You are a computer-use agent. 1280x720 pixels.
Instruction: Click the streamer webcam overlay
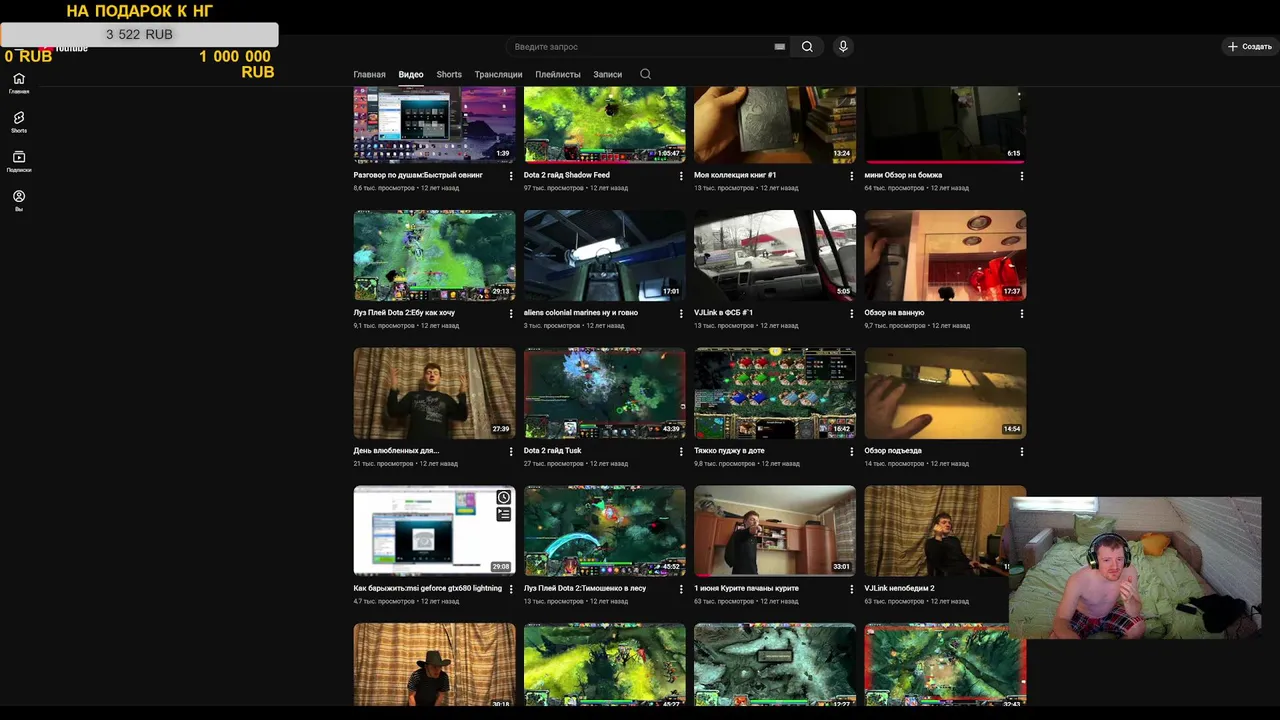(1135, 568)
